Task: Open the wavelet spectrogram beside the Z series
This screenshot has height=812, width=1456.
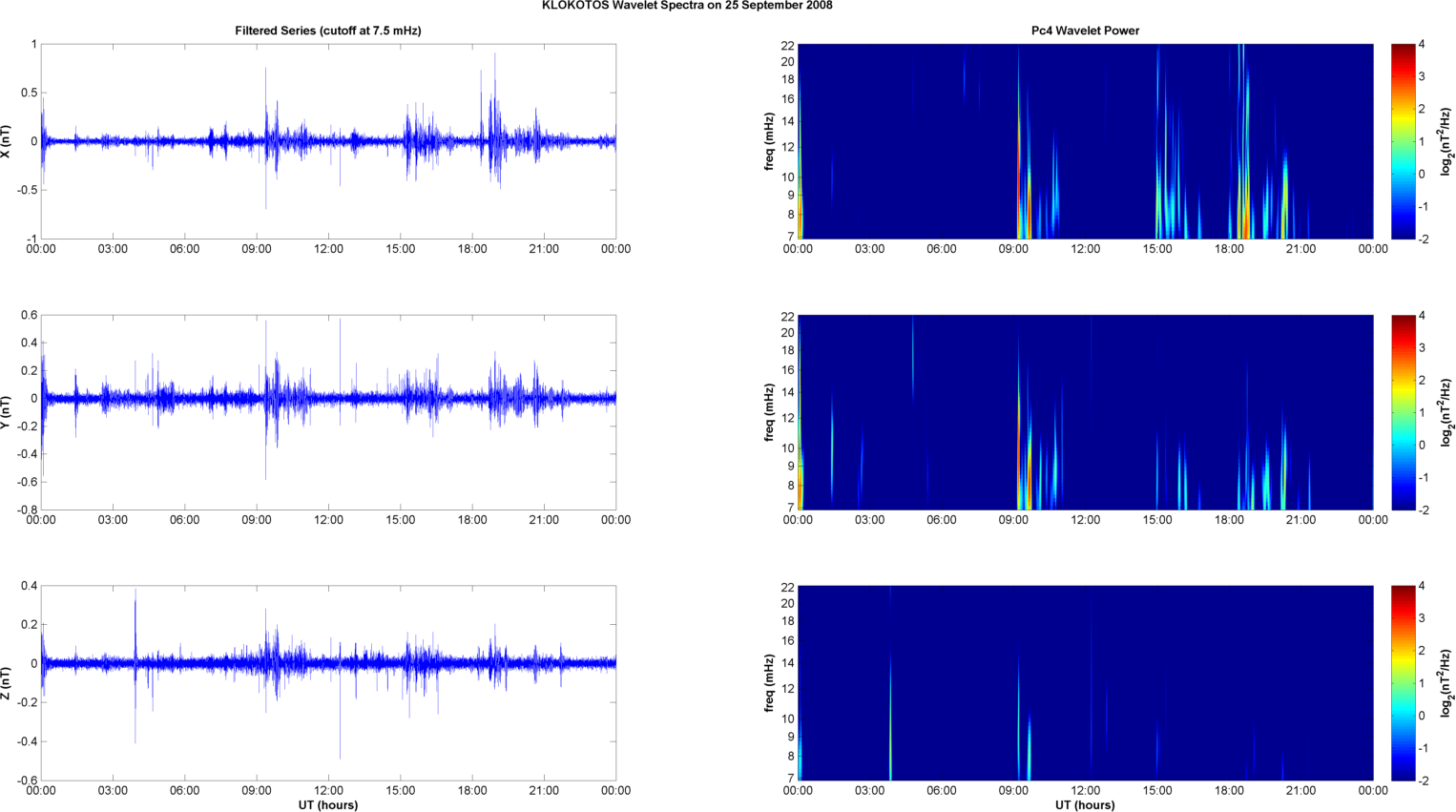Action: click(x=1085, y=683)
